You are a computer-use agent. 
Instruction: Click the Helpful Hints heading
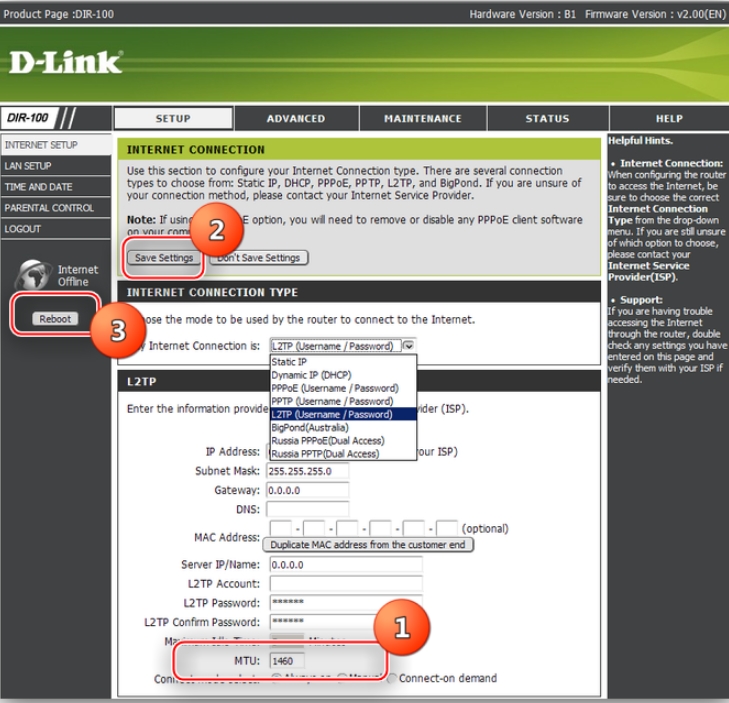point(640,140)
